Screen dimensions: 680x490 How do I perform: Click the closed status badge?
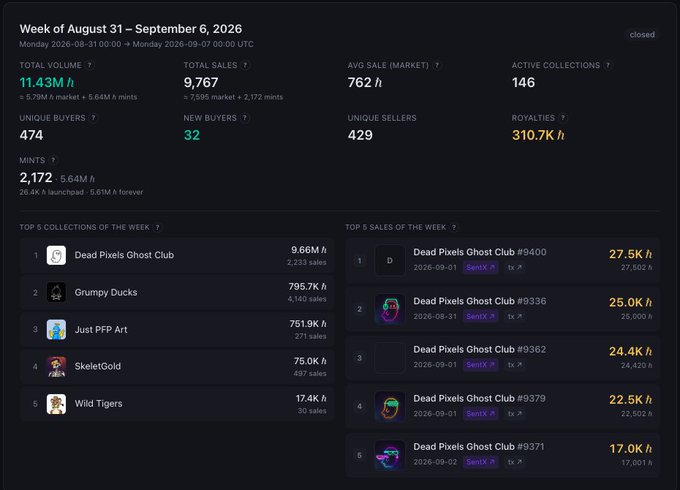(642, 35)
